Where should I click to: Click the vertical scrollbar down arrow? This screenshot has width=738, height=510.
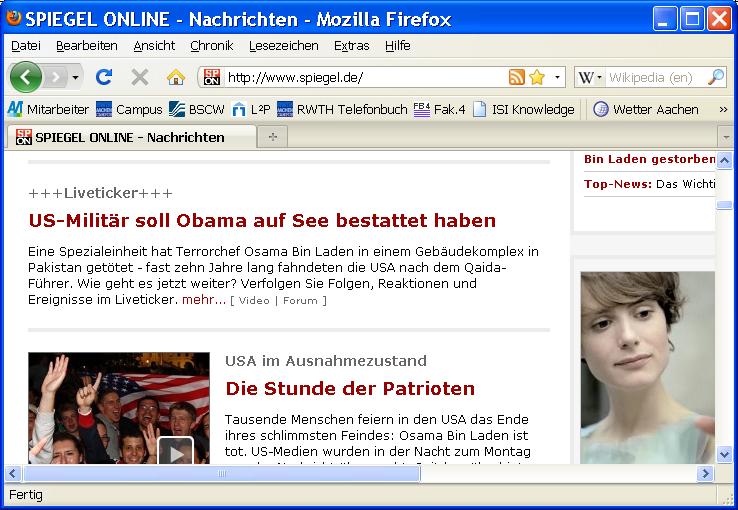724,454
